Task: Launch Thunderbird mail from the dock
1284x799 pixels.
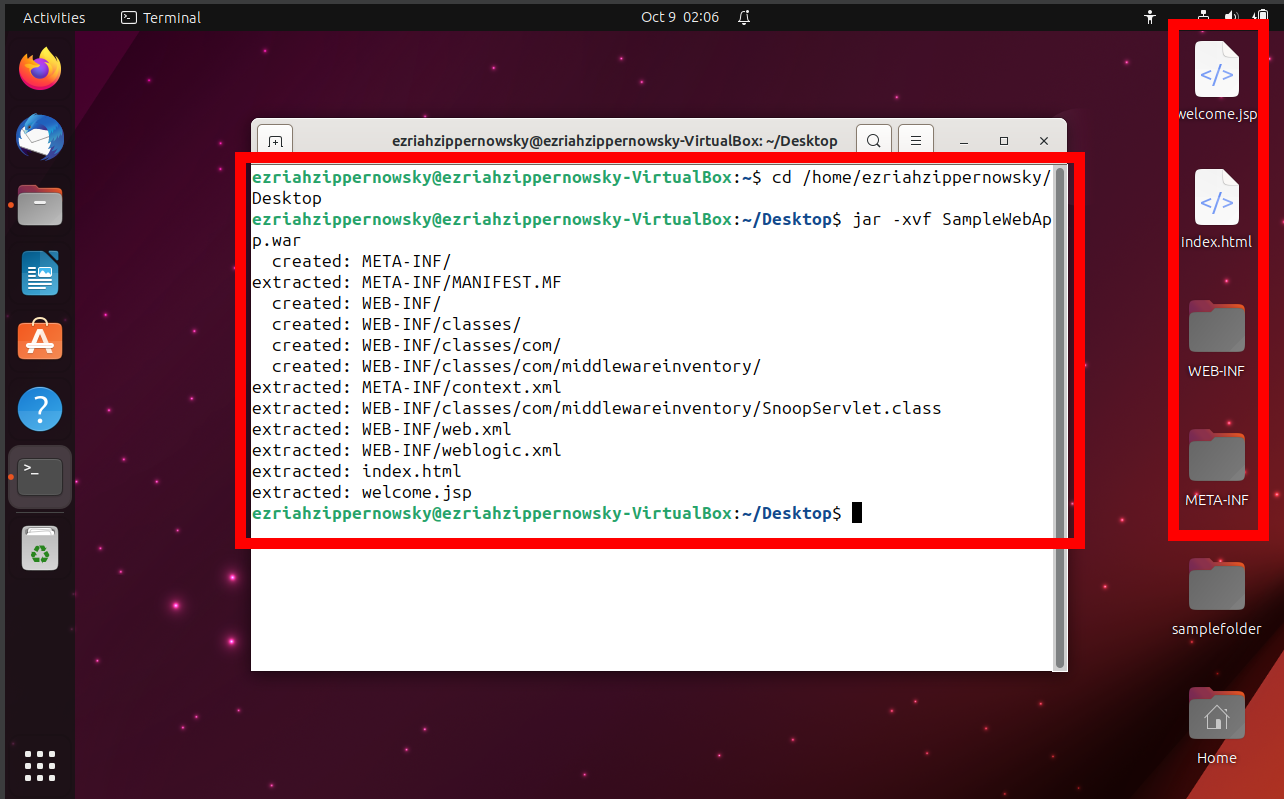Action: 39,137
